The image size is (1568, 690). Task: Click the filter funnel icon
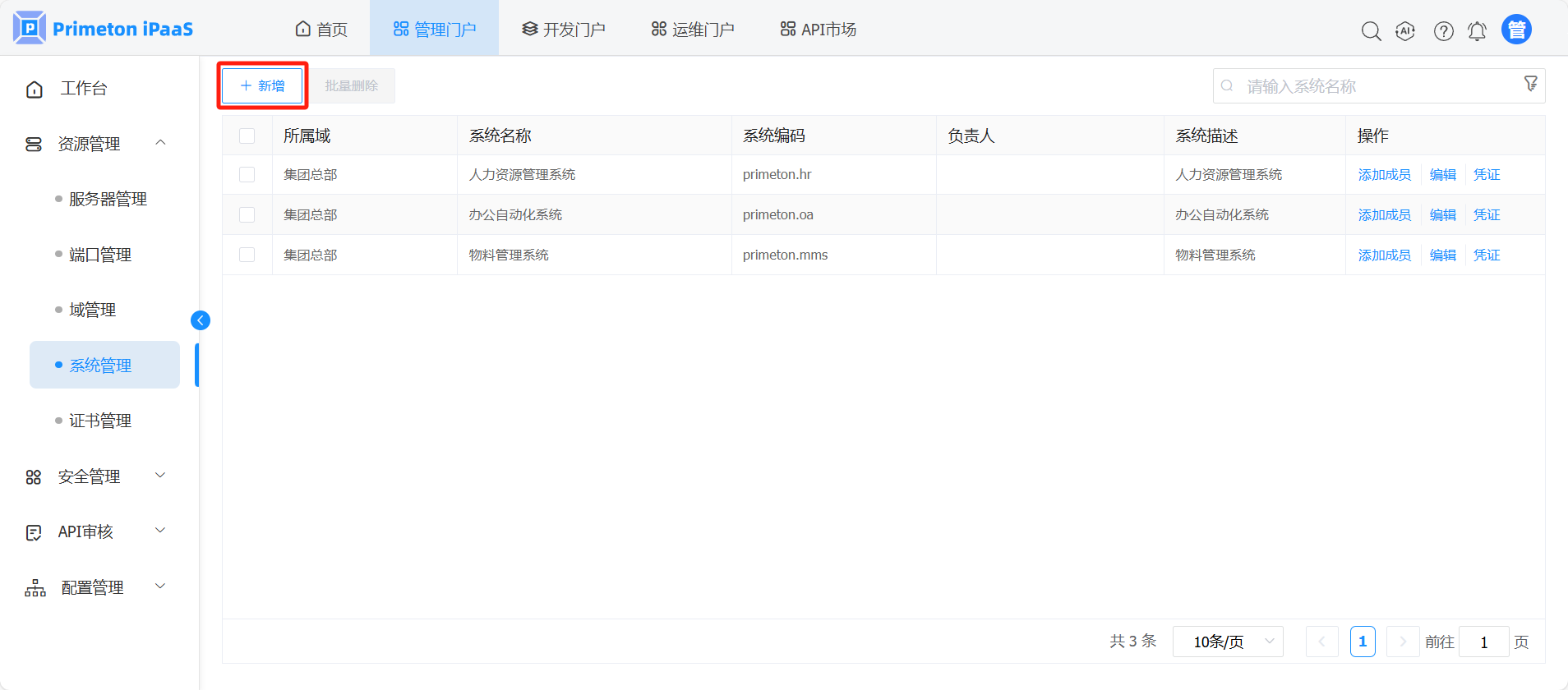tap(1530, 84)
